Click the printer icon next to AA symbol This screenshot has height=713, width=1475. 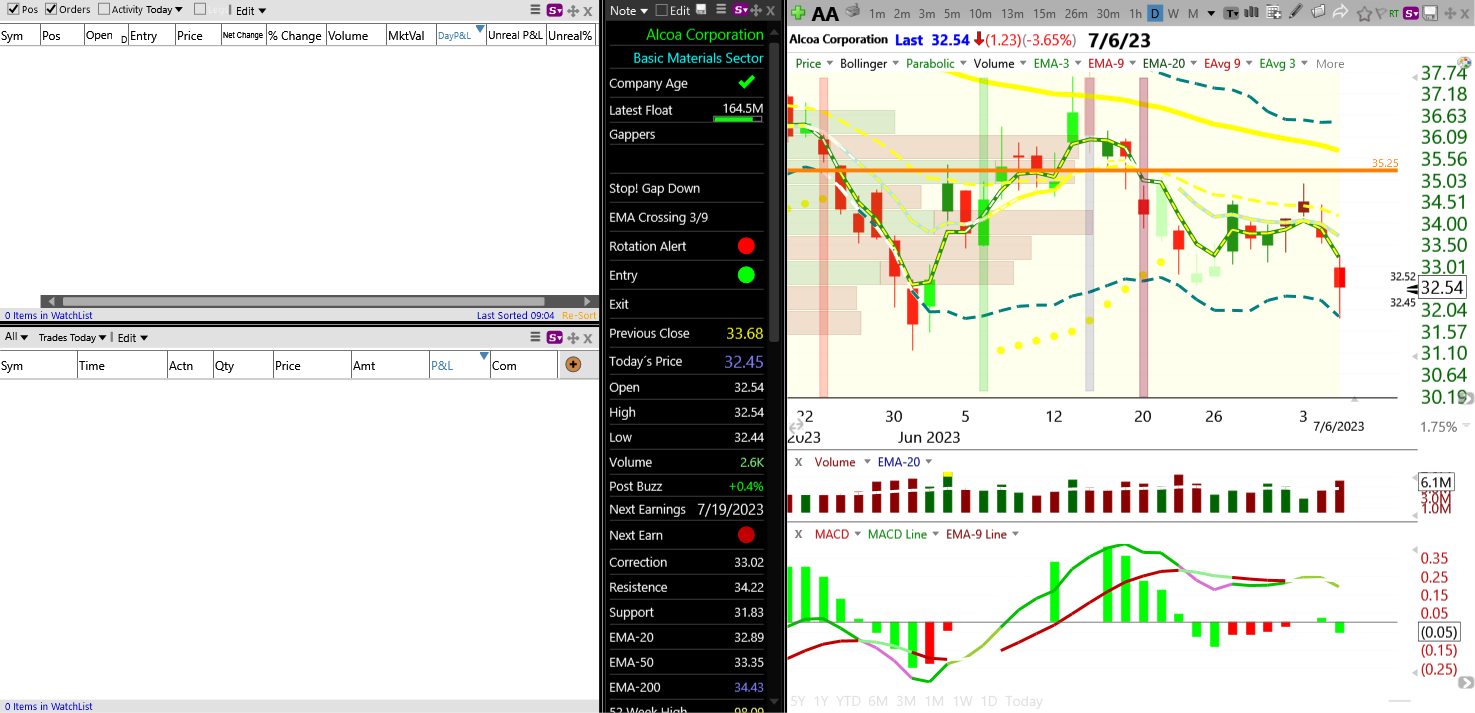pos(852,12)
